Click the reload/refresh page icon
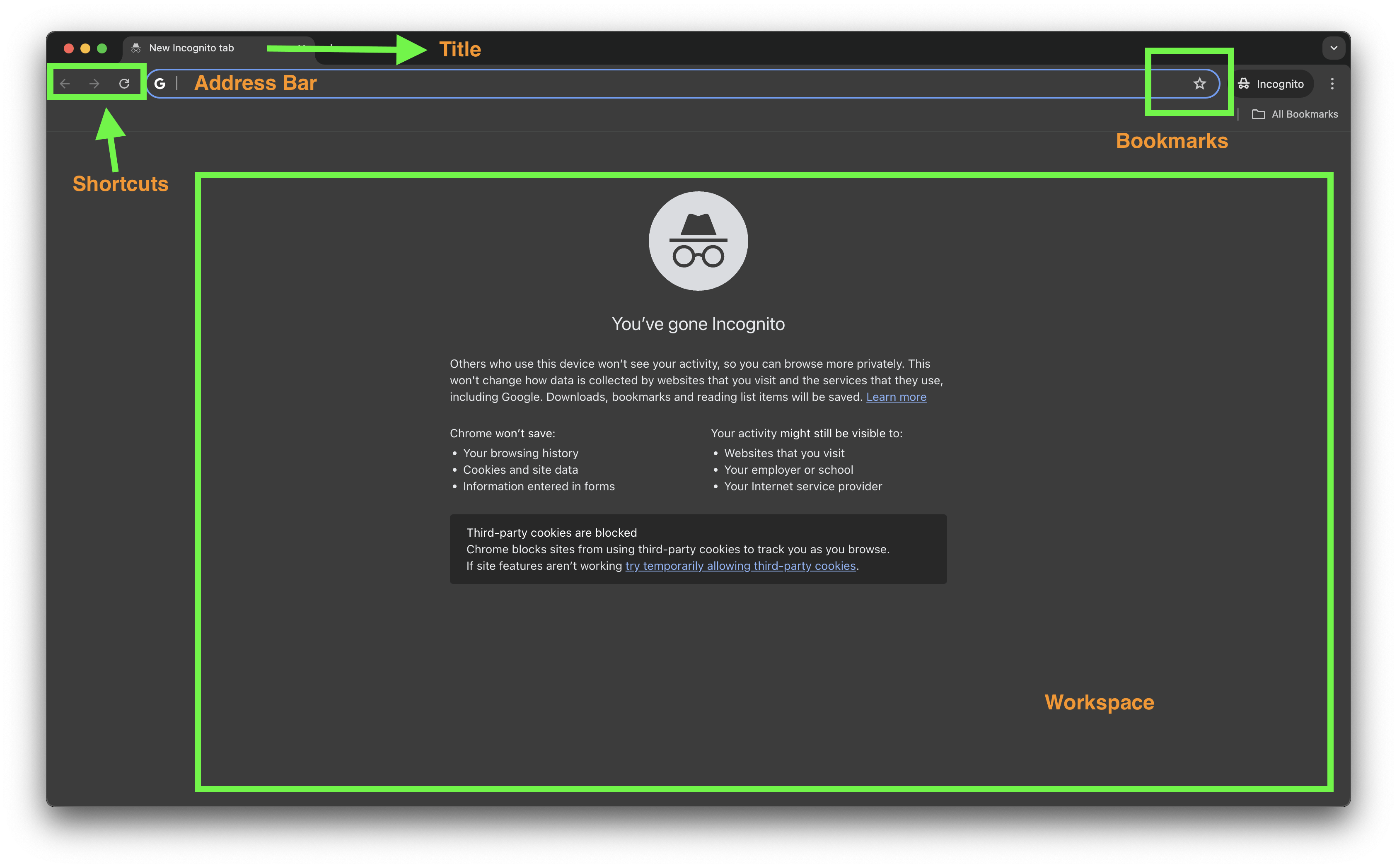Screen dimensions: 1397x868 124,83
